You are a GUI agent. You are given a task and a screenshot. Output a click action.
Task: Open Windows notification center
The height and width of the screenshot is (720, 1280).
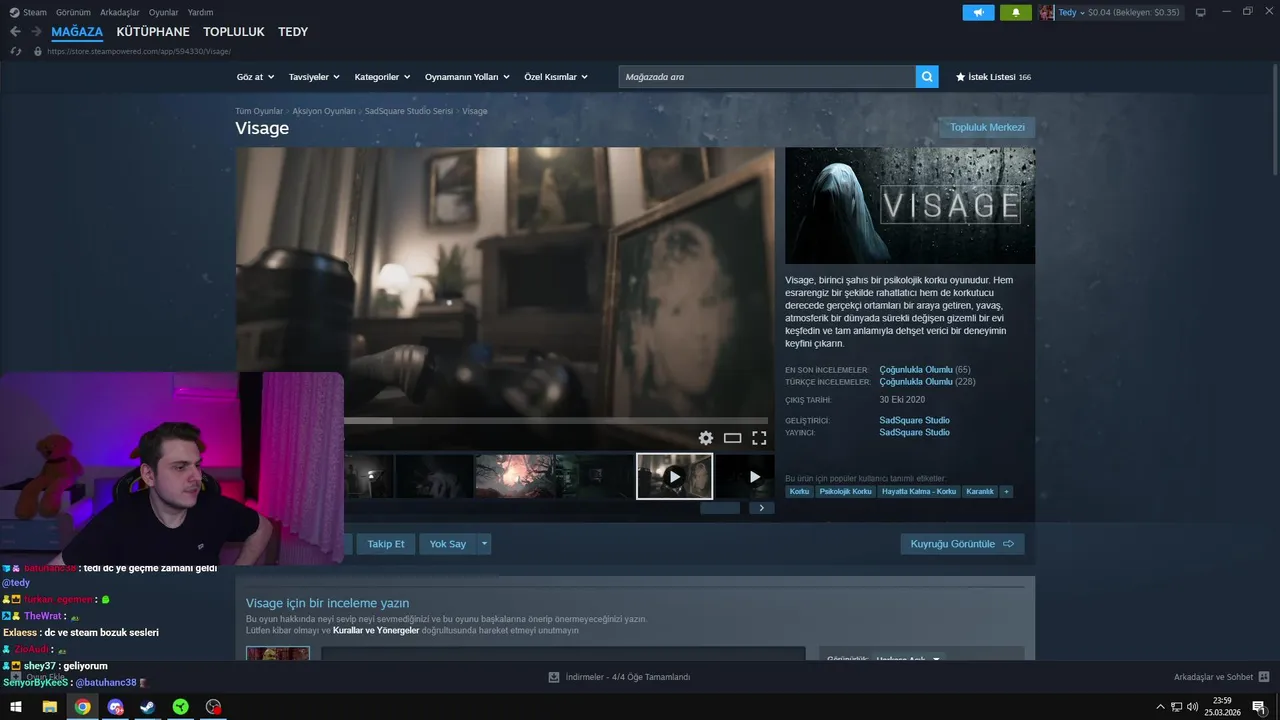pos(1259,707)
